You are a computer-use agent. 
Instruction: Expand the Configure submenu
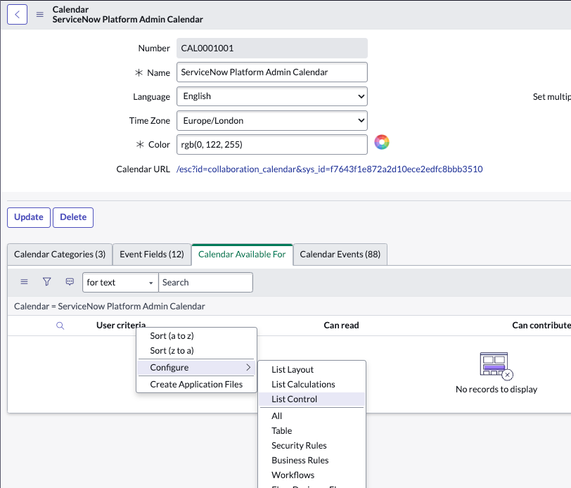[196, 367]
